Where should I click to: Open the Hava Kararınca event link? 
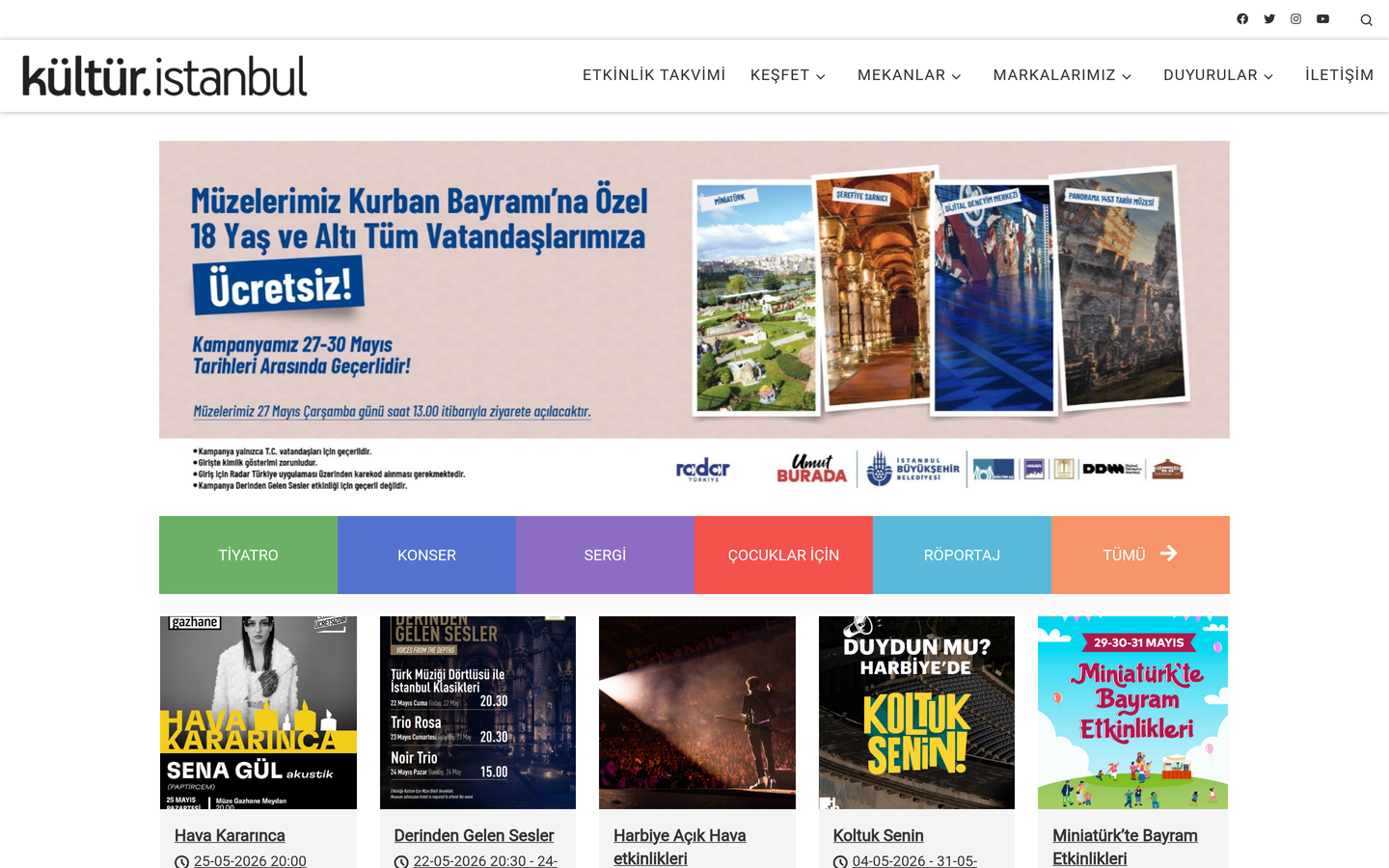(230, 835)
